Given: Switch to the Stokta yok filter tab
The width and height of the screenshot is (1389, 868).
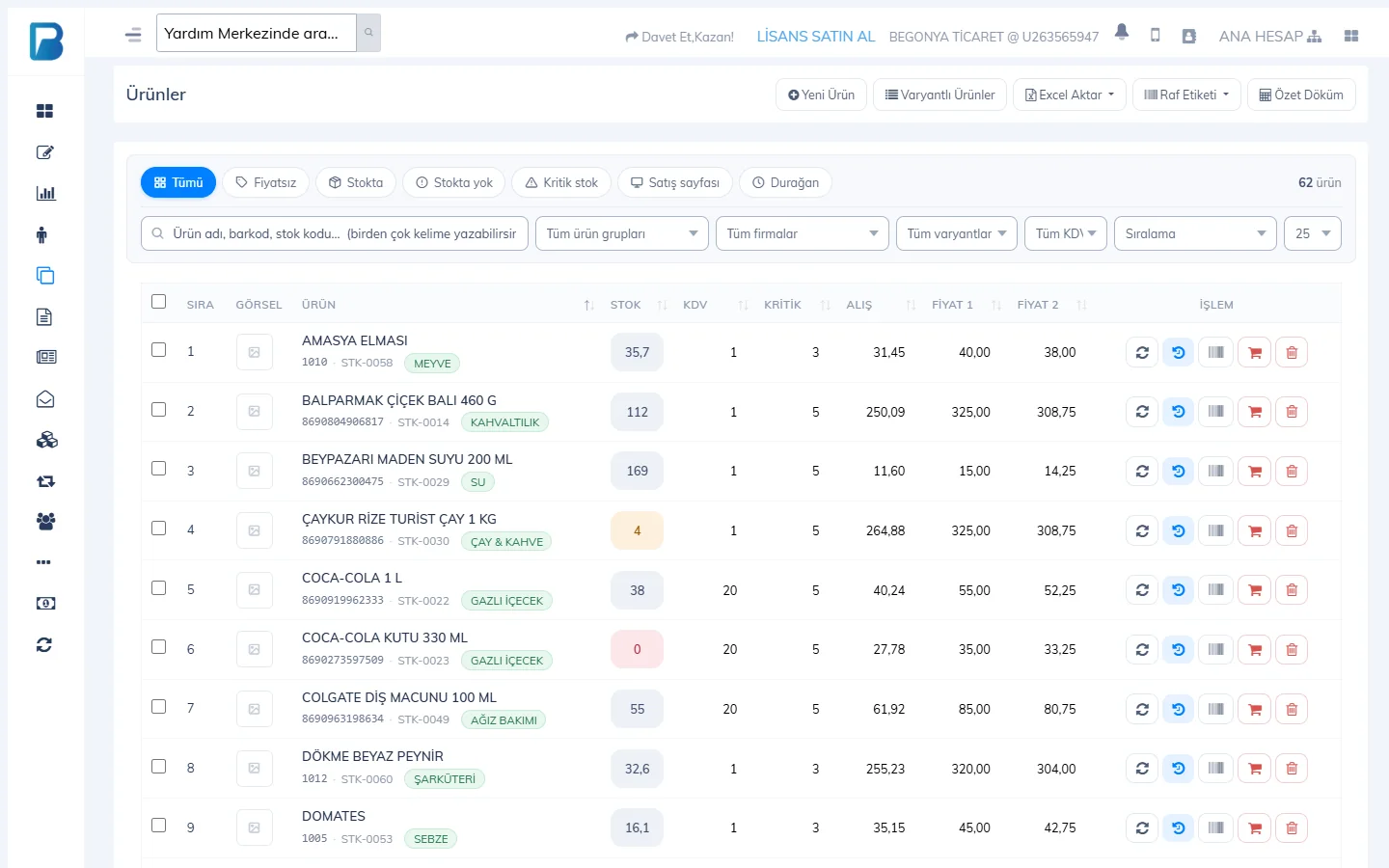Looking at the screenshot, I should click(453, 182).
